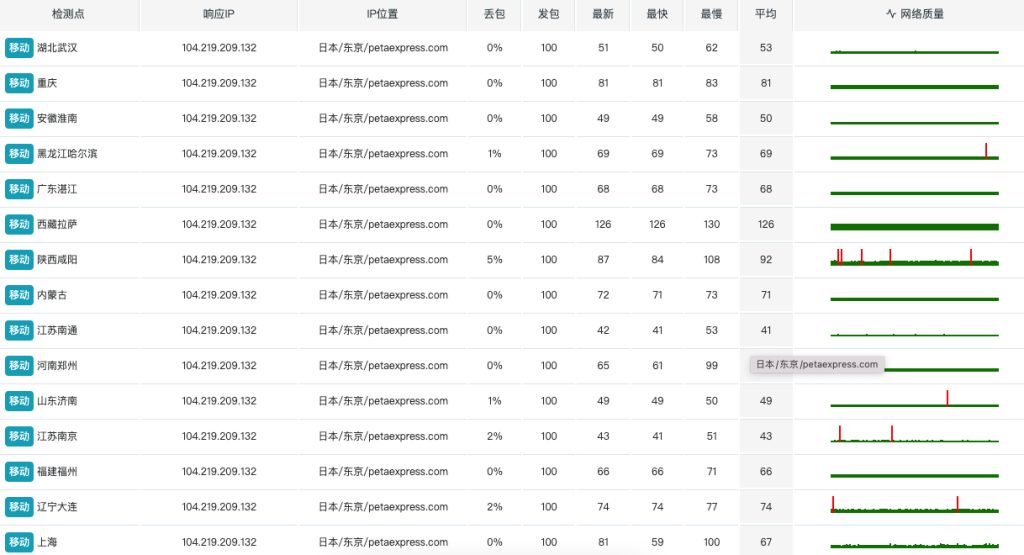Screen dimensions: 1024x555
Task: Click the 移动 badge for 黑龙江哈尔滨
Action: (x=19, y=153)
